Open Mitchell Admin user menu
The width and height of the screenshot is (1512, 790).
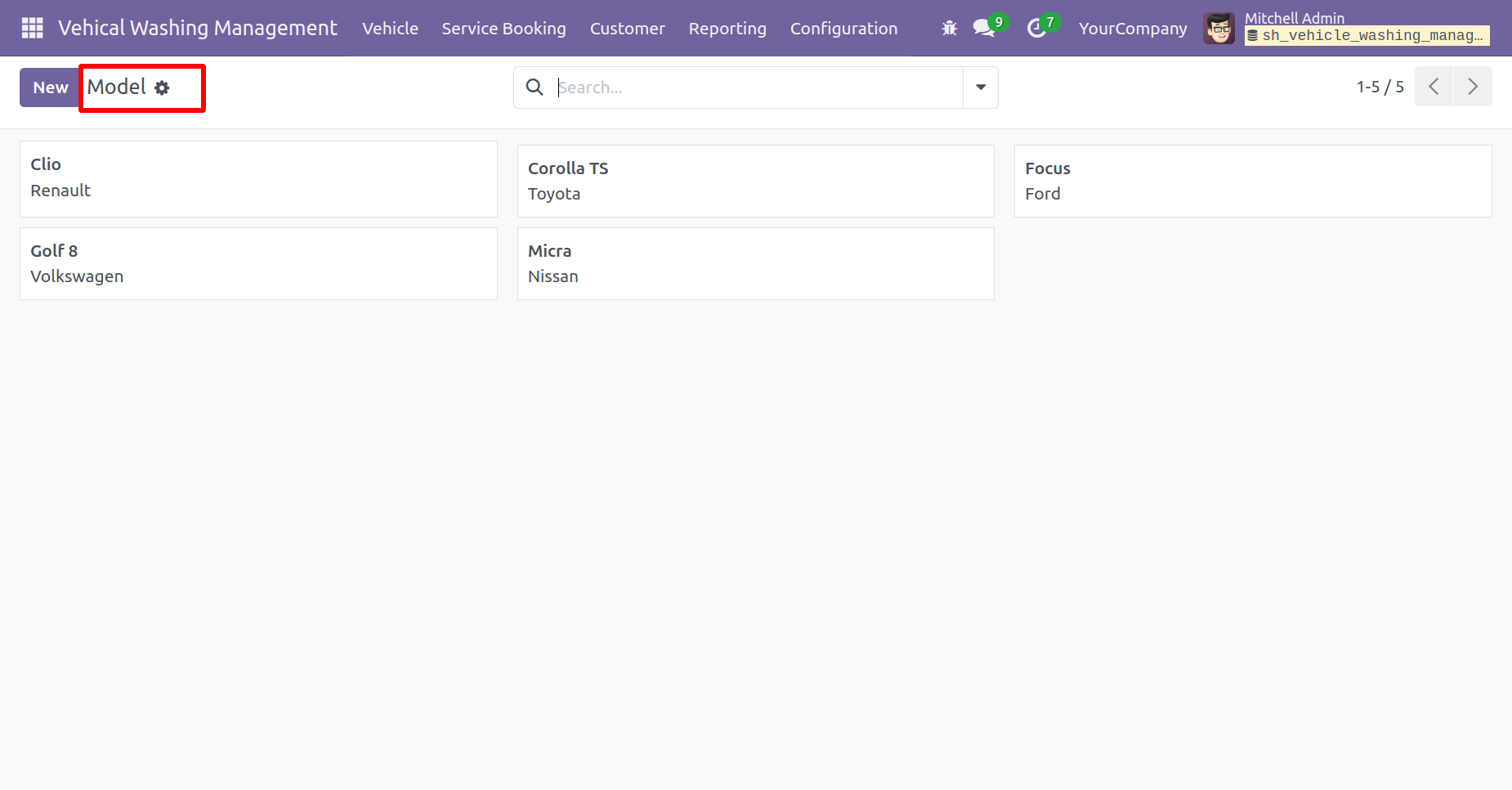(1346, 29)
